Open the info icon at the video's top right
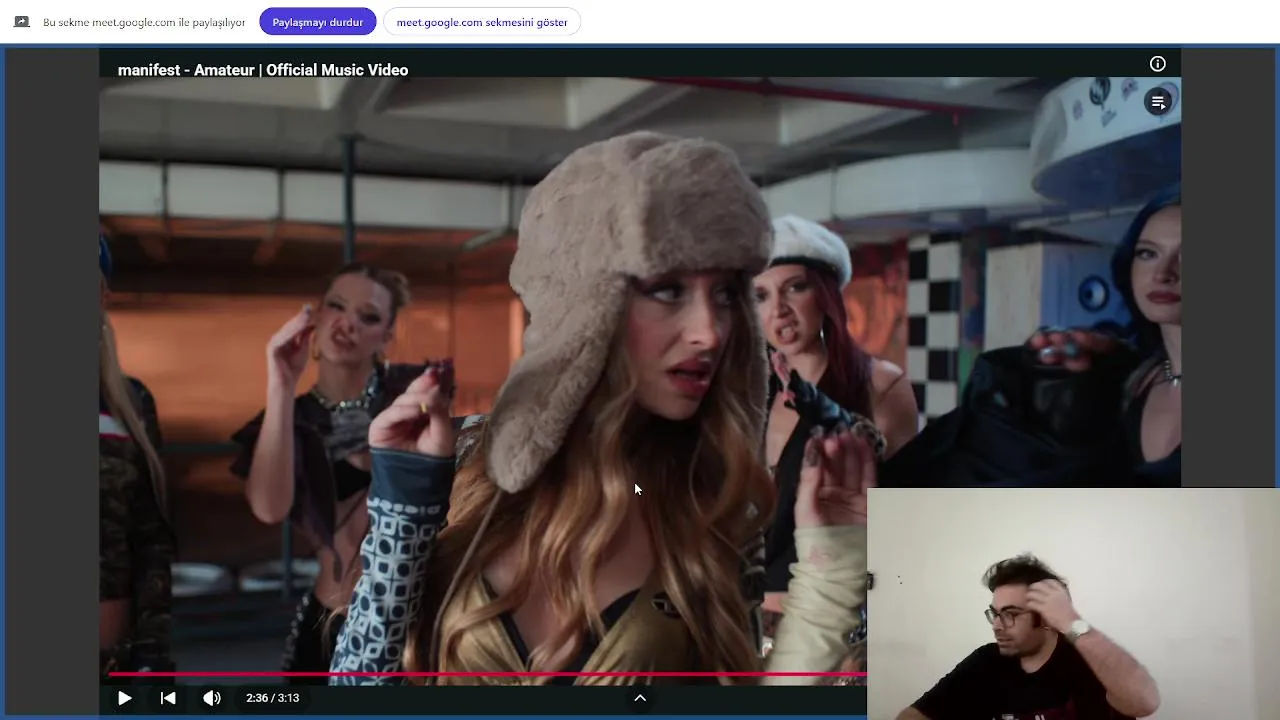Image resolution: width=1280 pixels, height=720 pixels. (x=1158, y=64)
